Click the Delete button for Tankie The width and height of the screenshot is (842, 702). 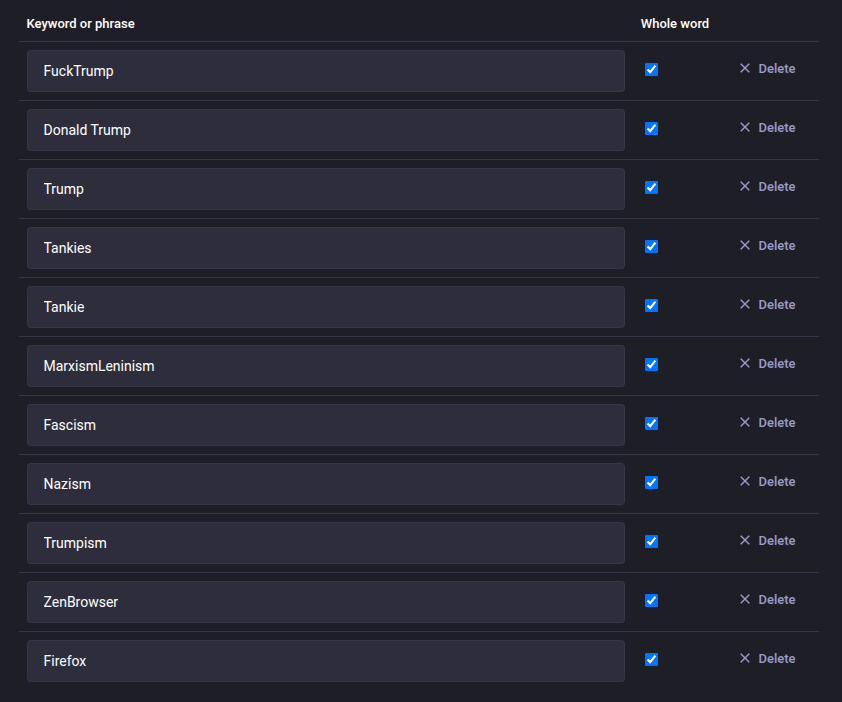pos(767,305)
